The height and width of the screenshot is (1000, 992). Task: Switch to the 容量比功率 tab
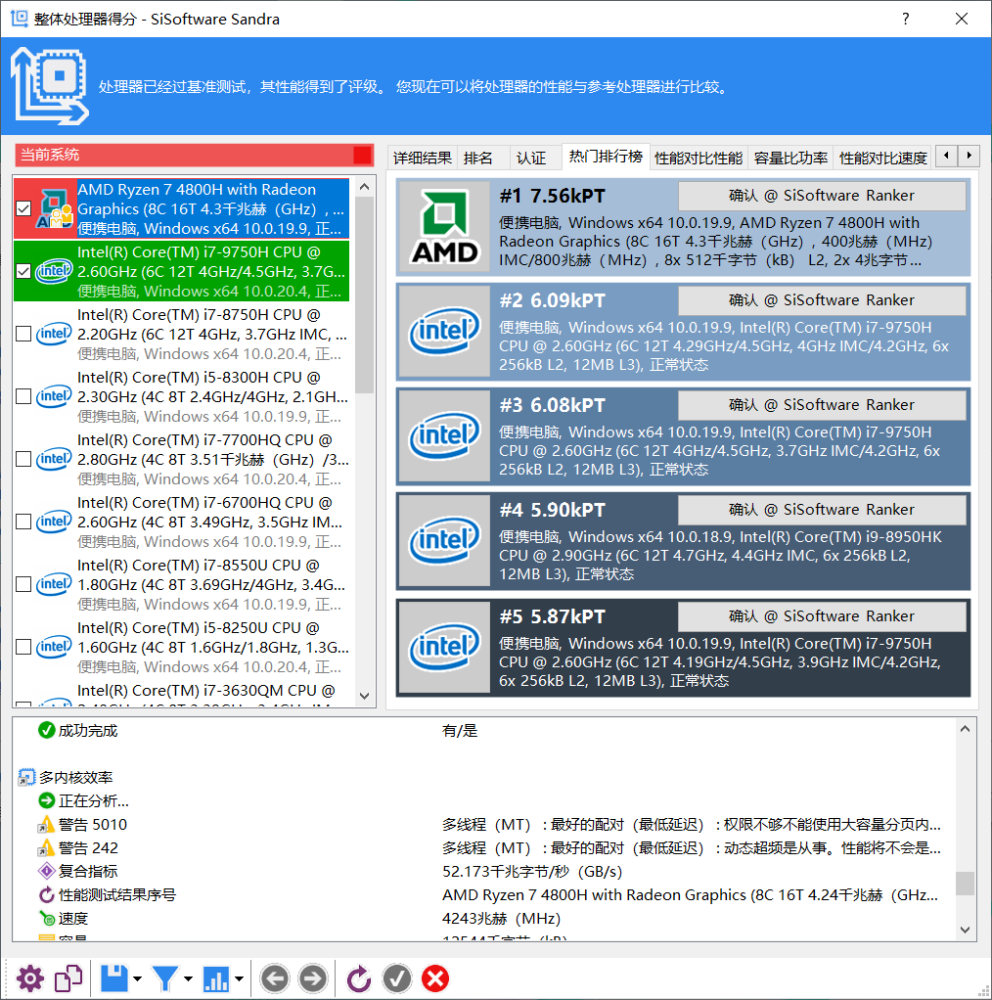[x=790, y=158]
